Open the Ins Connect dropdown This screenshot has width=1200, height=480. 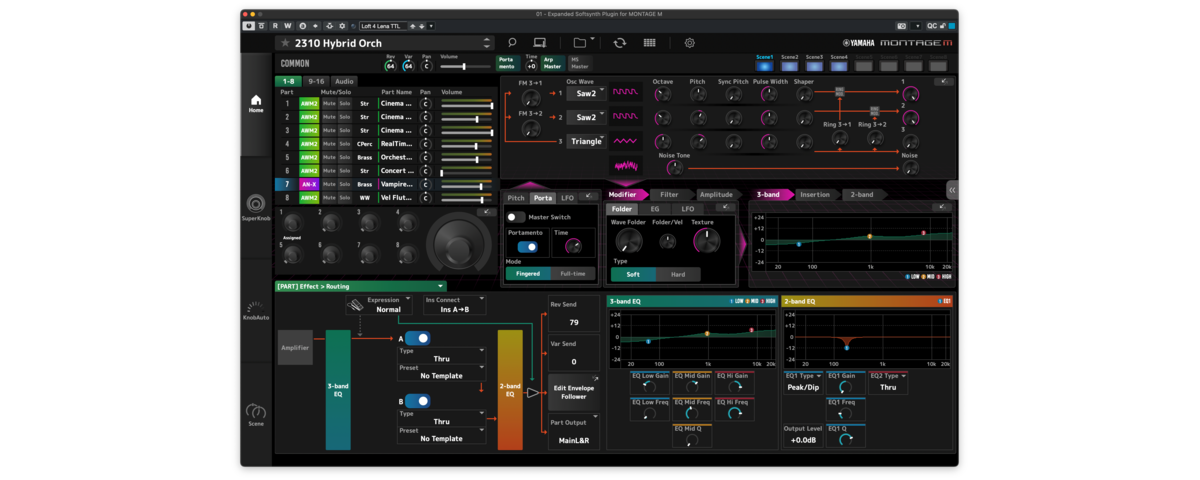454,305
